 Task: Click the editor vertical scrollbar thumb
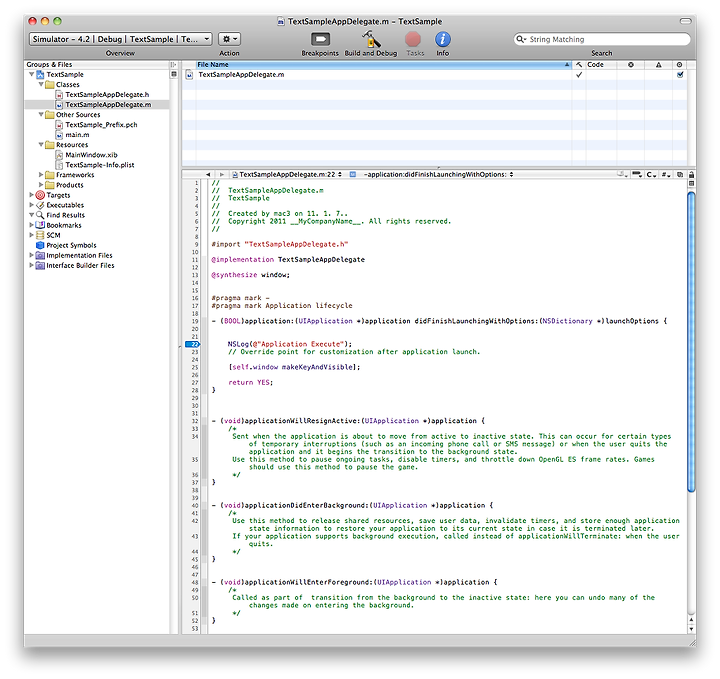[x=691, y=342]
